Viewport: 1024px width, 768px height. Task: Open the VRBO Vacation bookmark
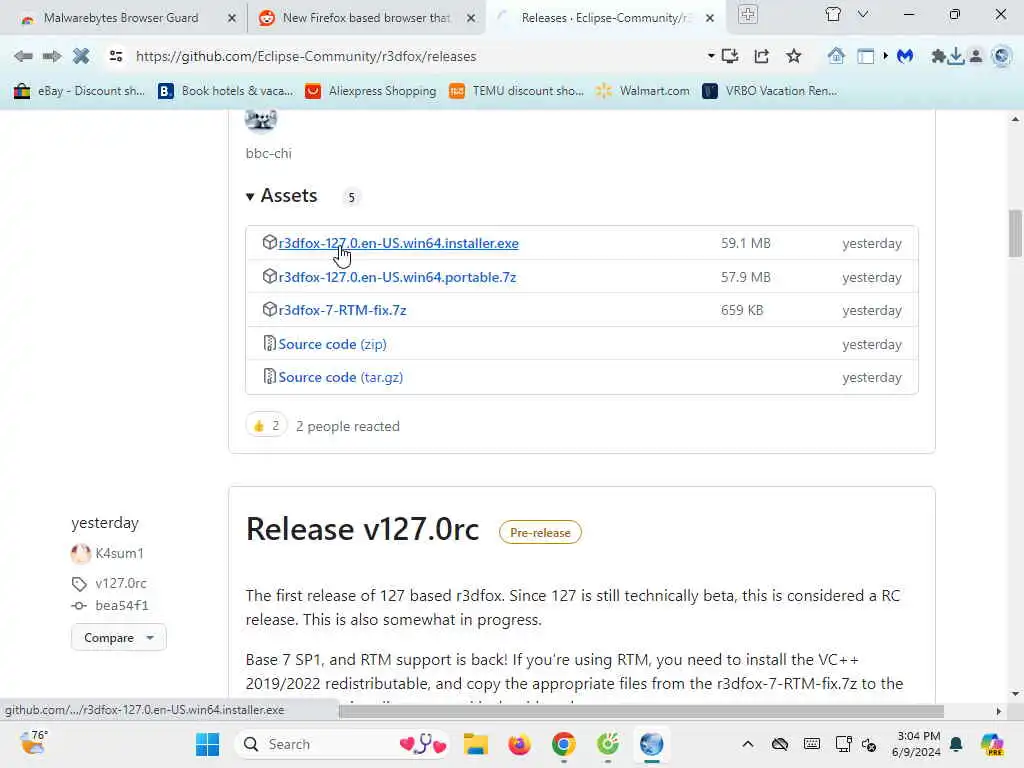point(769,91)
